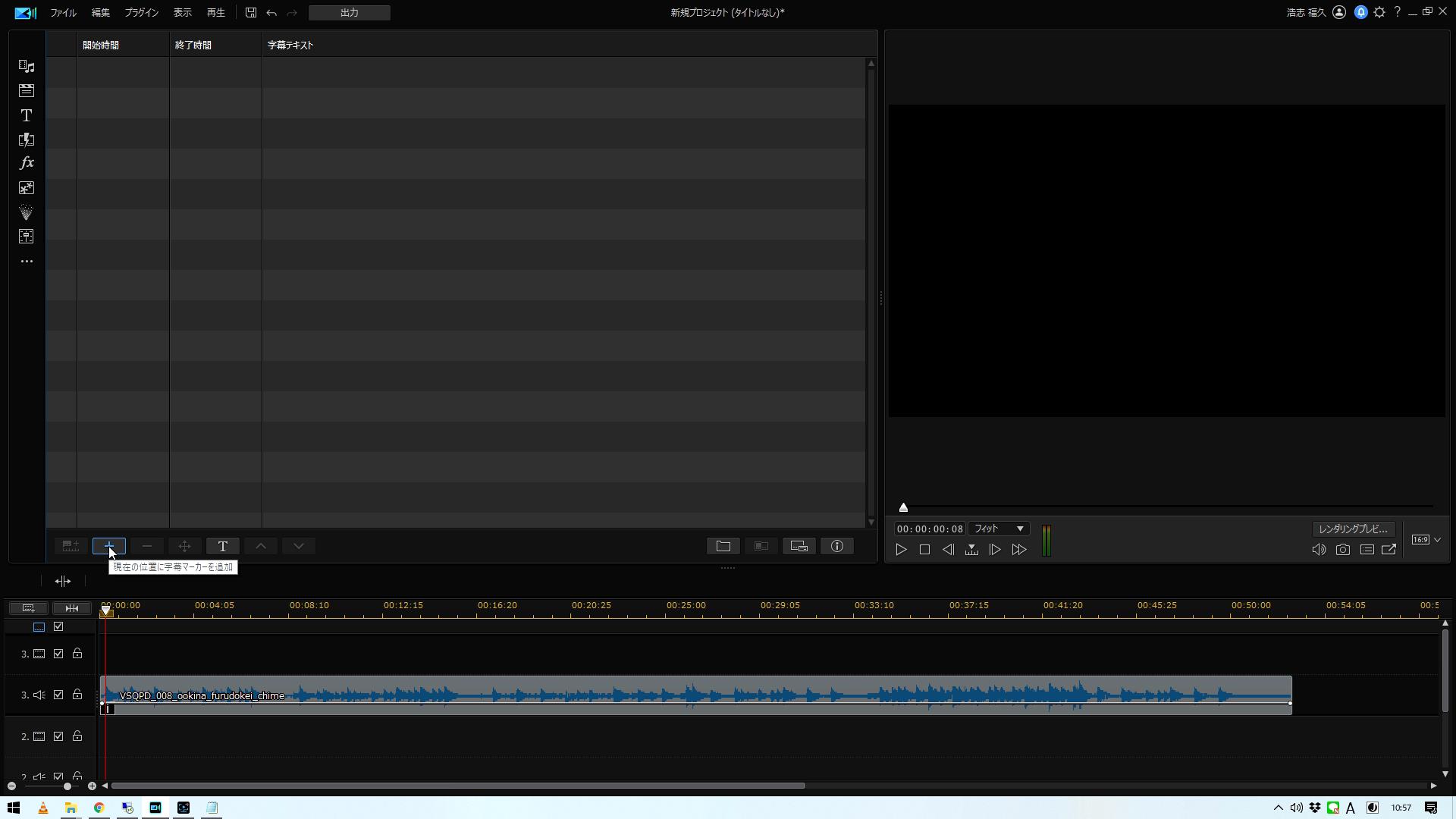The height and width of the screenshot is (819, 1456).
Task: Toggle video track 3 enable checkbox
Action: 58,654
